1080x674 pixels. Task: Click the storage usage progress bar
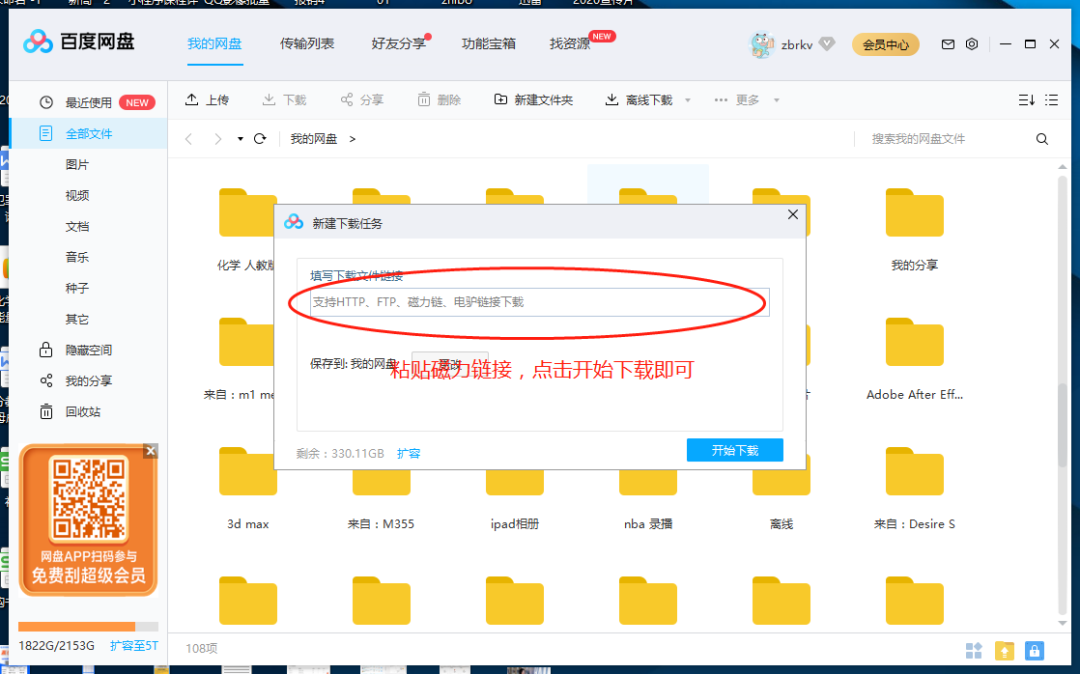[x=88, y=626]
